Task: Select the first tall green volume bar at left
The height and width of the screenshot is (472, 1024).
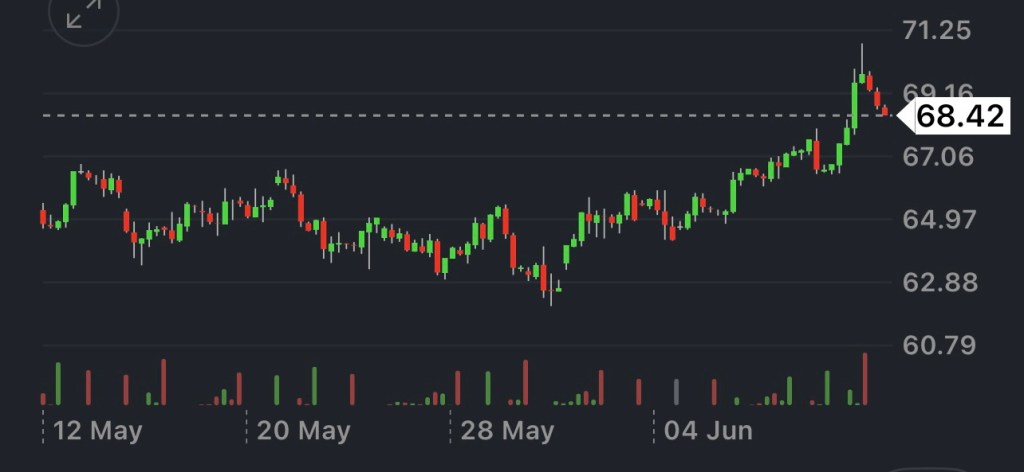Action: (x=58, y=384)
